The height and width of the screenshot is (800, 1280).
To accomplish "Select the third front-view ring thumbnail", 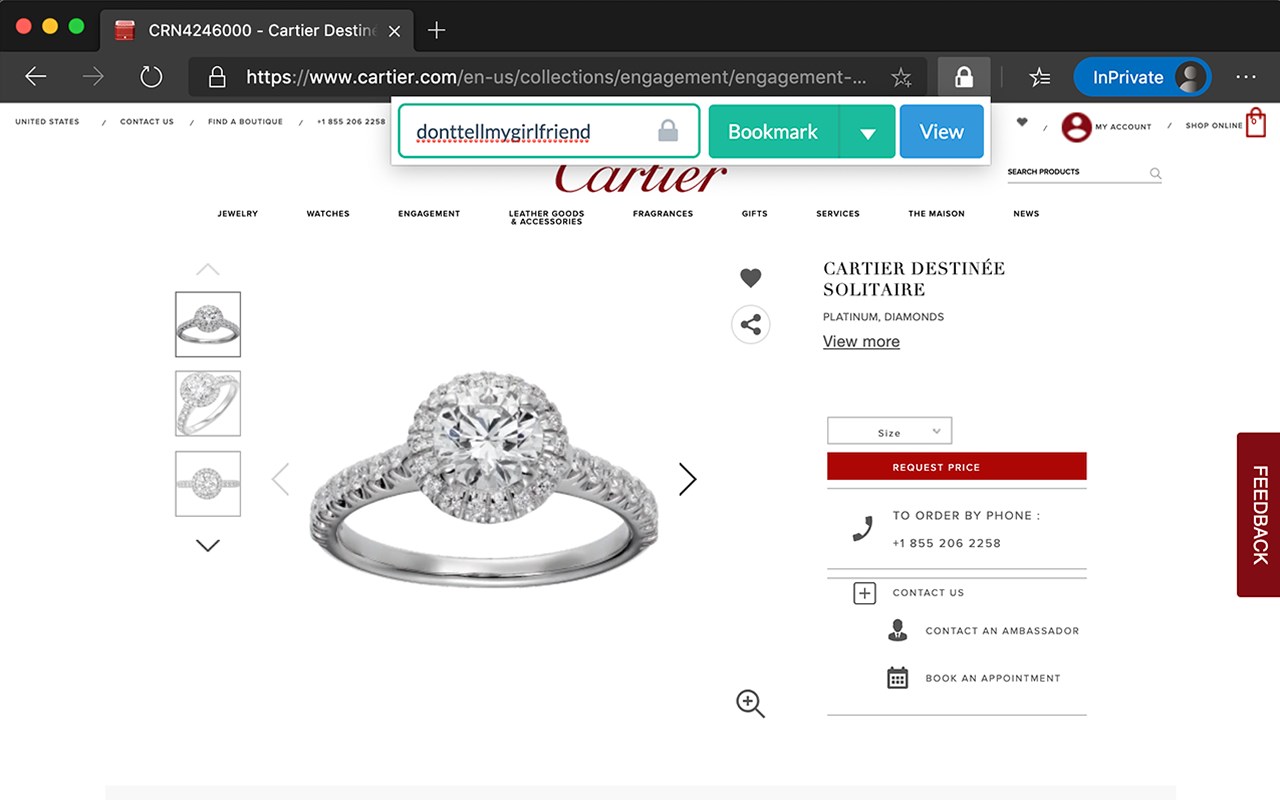I will point(208,483).
